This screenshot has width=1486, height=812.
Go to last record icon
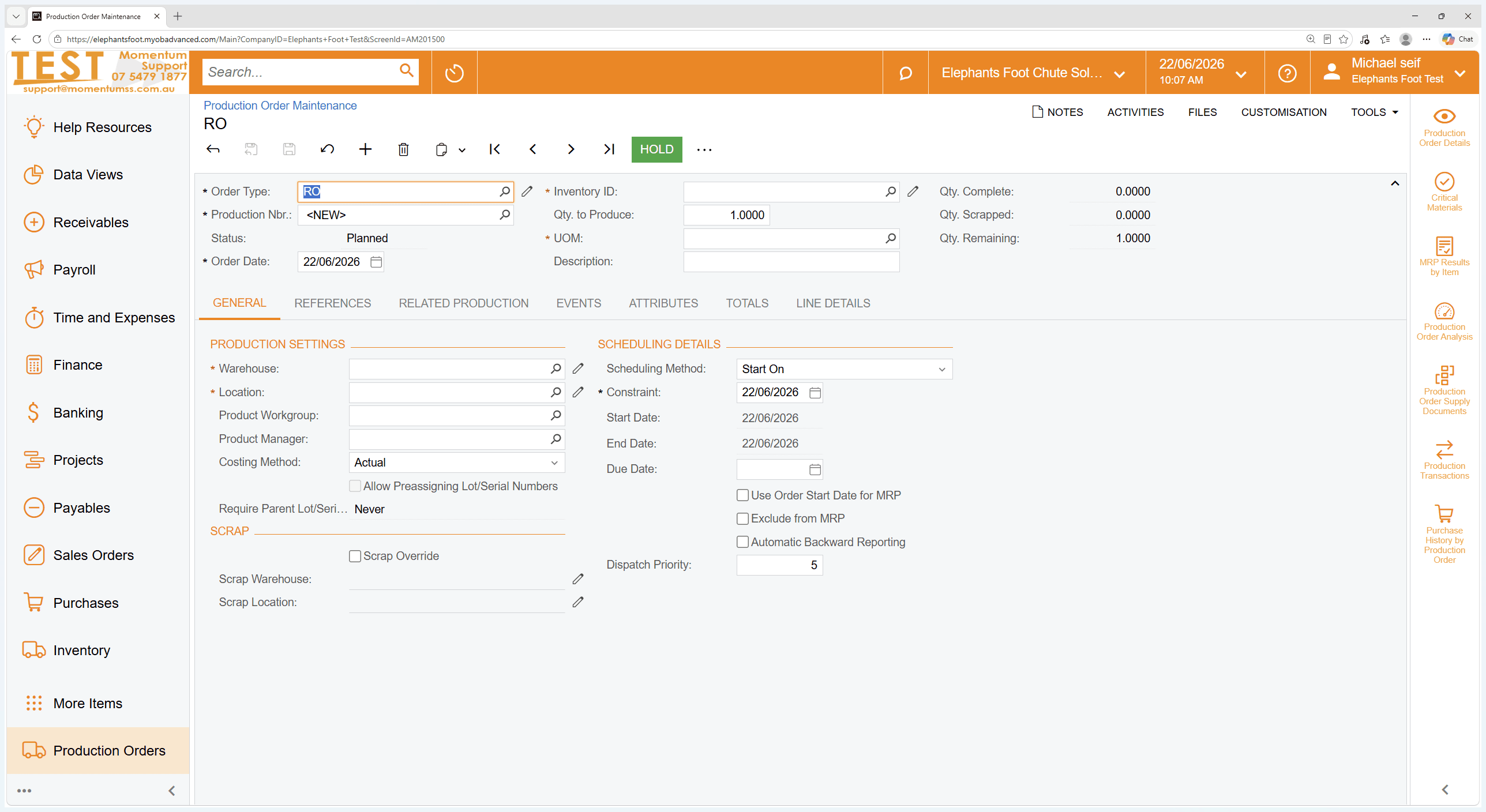pyautogui.click(x=609, y=149)
